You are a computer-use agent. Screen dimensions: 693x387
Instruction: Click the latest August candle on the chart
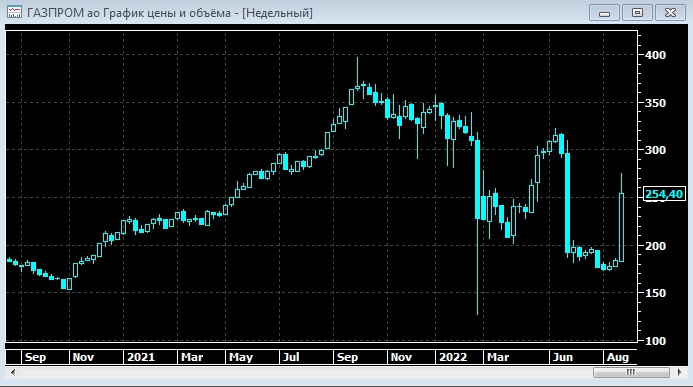pyautogui.click(x=621, y=218)
